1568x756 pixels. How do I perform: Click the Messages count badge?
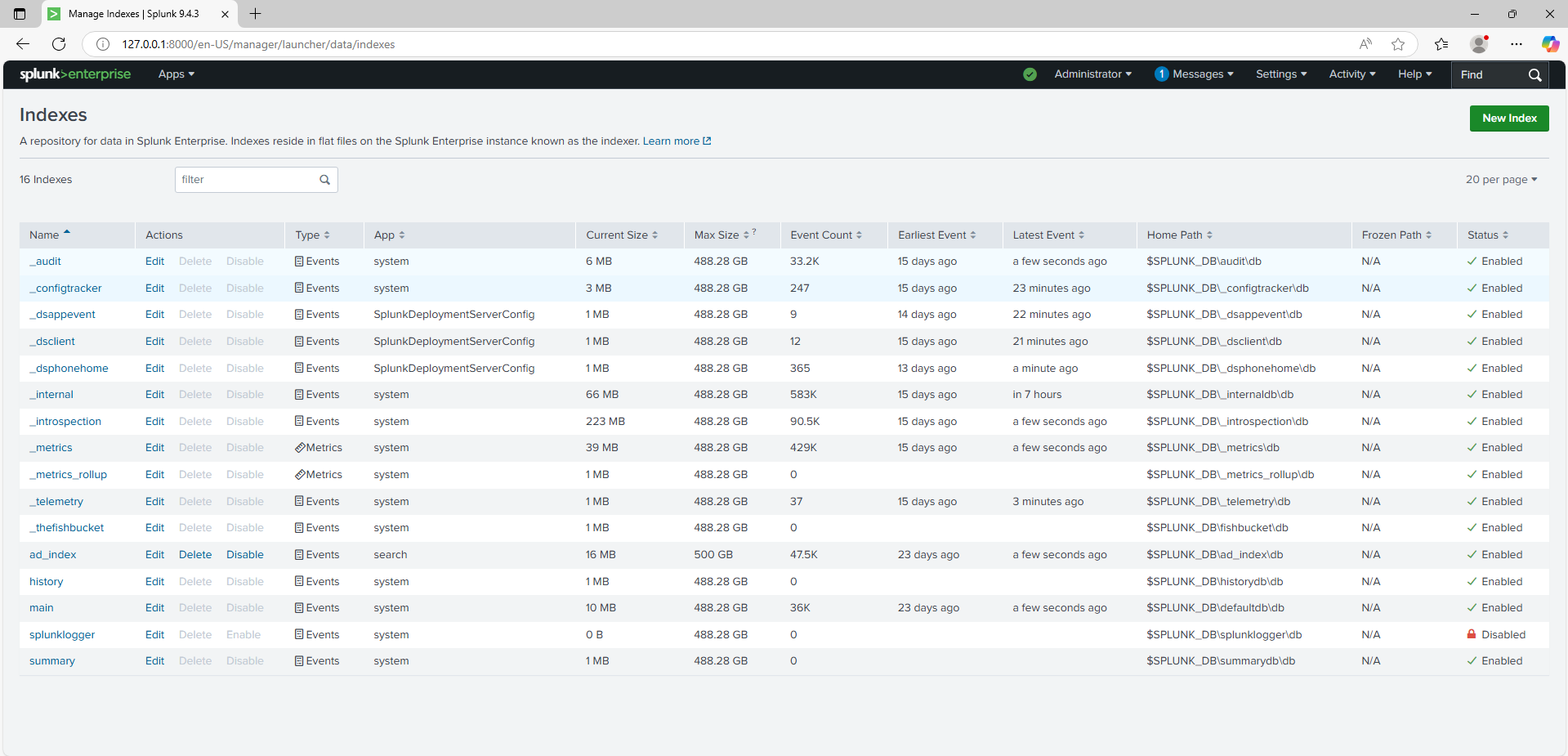1161,74
